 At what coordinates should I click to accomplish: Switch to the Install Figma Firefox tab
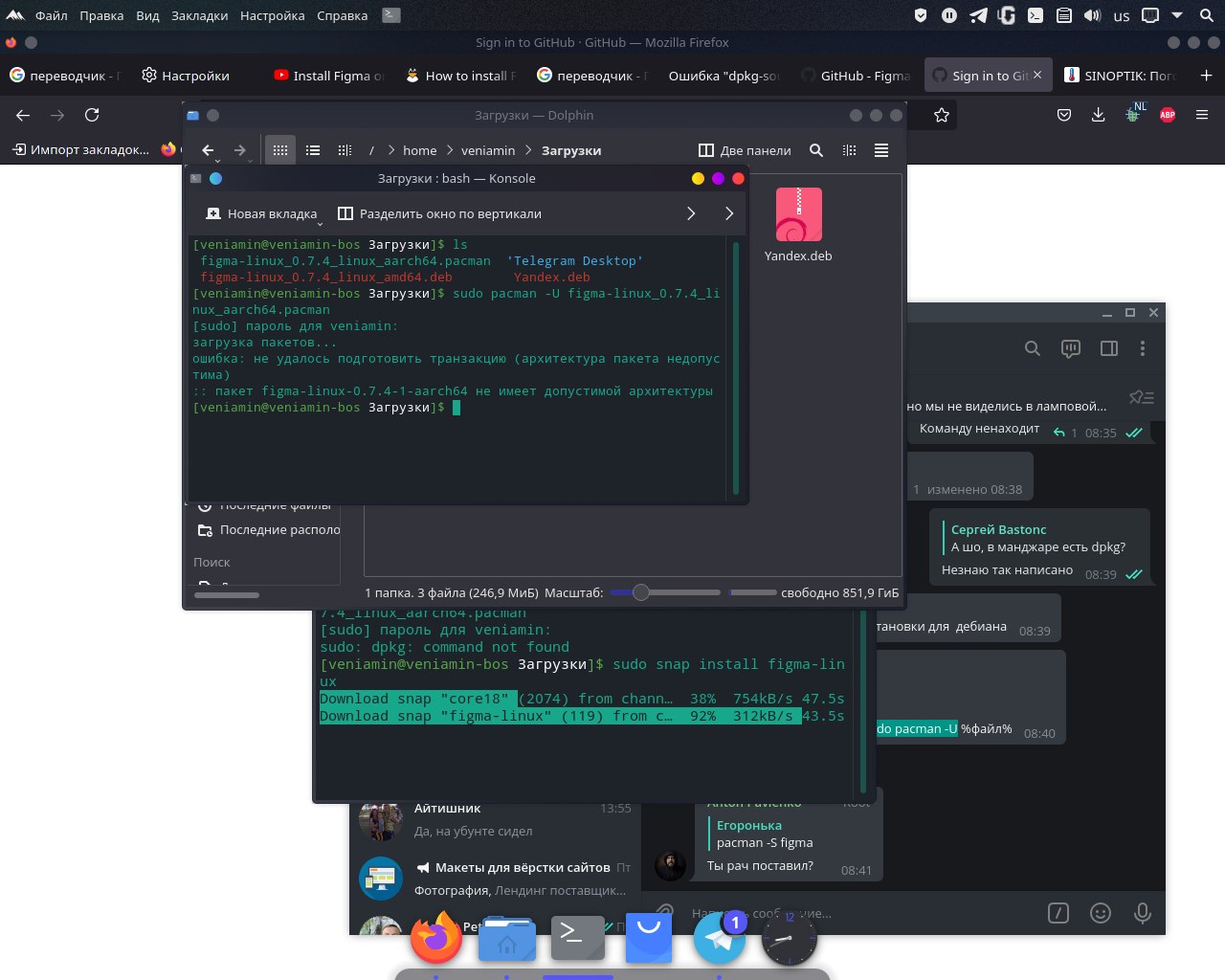coord(329,76)
